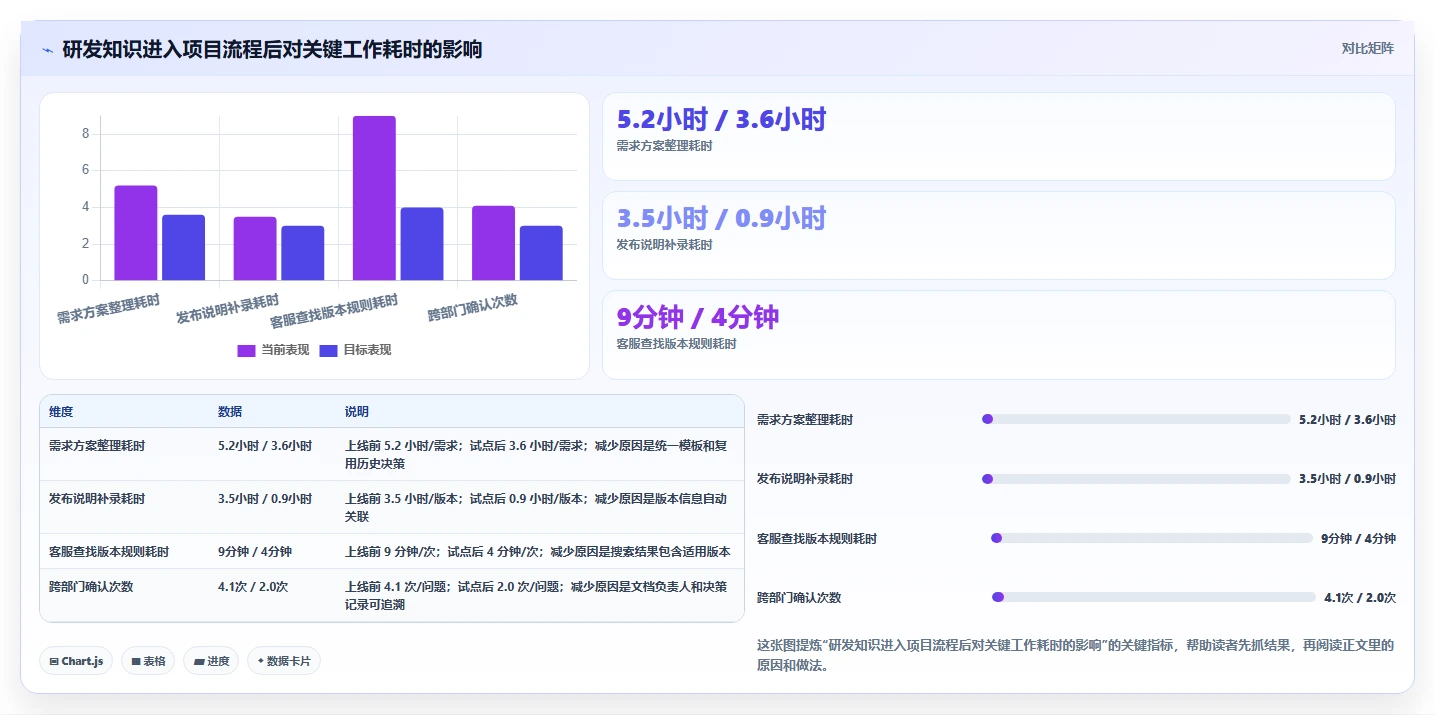The height and width of the screenshot is (715, 1435).
Task: Click the 进度 chip icon
Action: pos(199,662)
